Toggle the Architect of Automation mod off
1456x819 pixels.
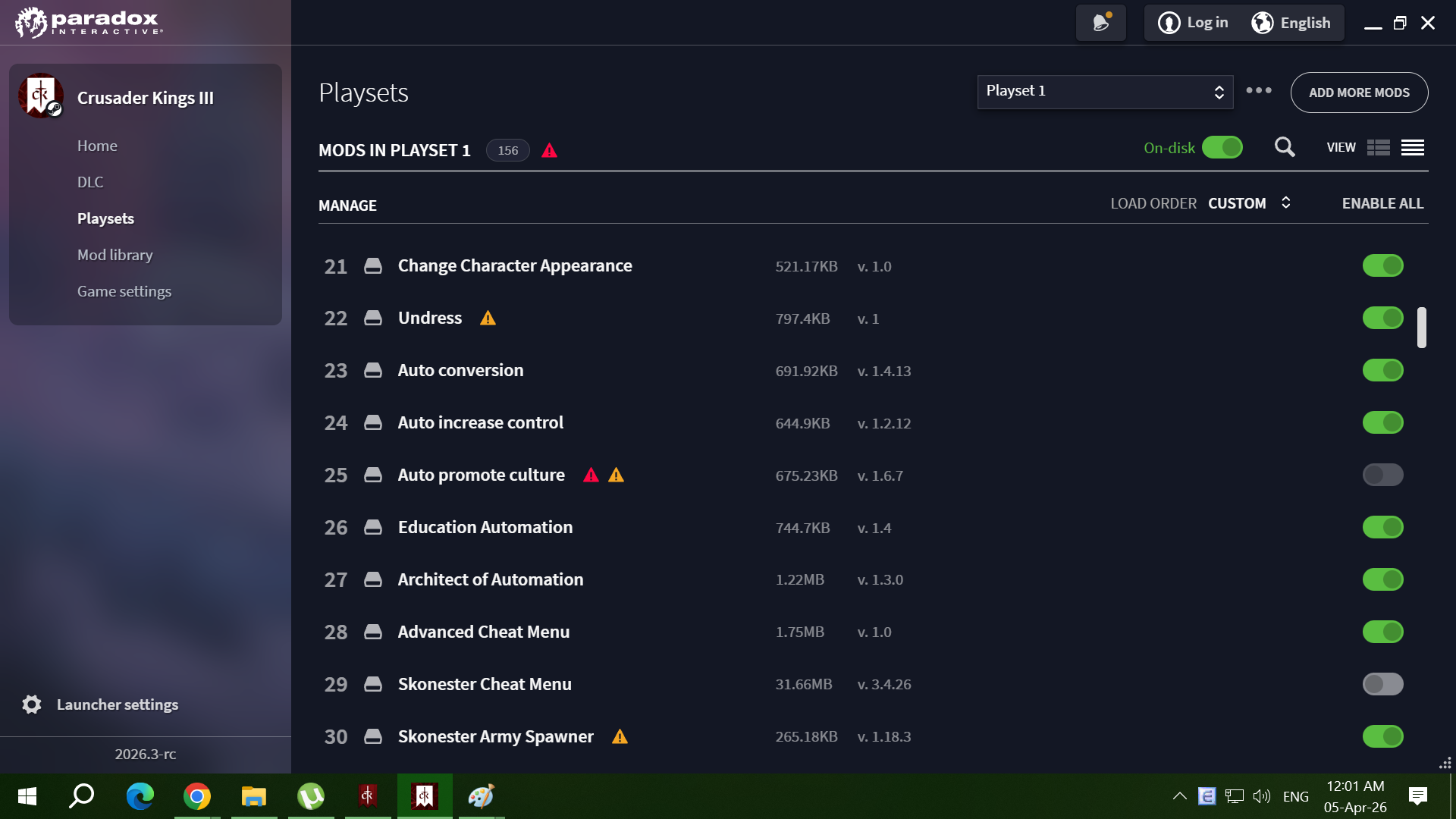tap(1383, 580)
